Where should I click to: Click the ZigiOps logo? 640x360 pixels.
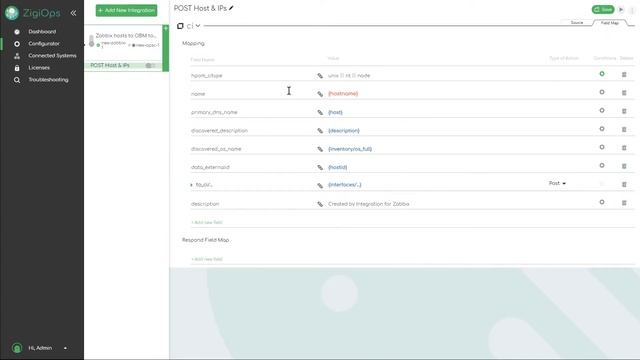tap(33, 13)
